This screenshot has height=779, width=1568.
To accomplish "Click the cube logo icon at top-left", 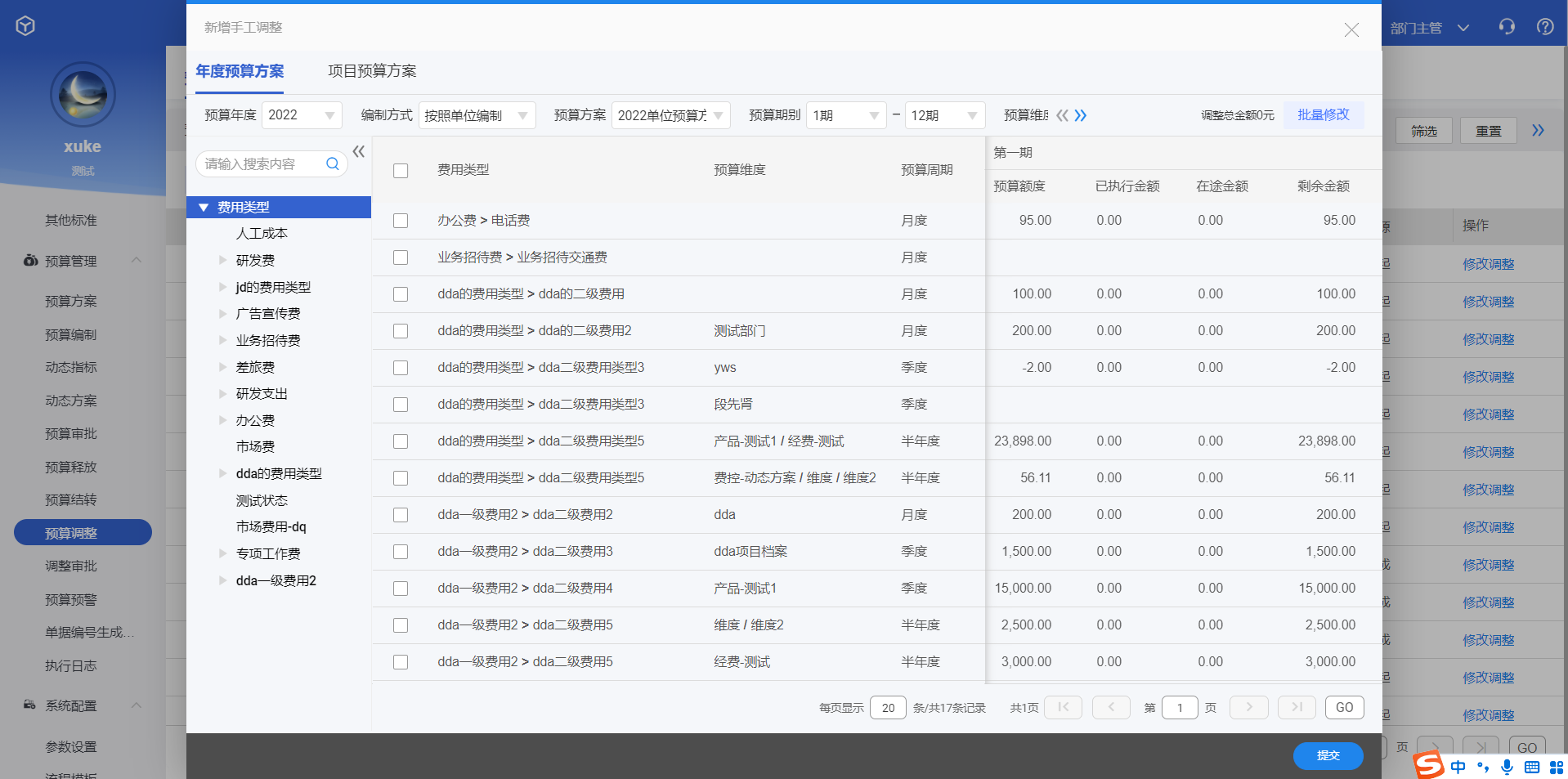I will tap(25, 26).
